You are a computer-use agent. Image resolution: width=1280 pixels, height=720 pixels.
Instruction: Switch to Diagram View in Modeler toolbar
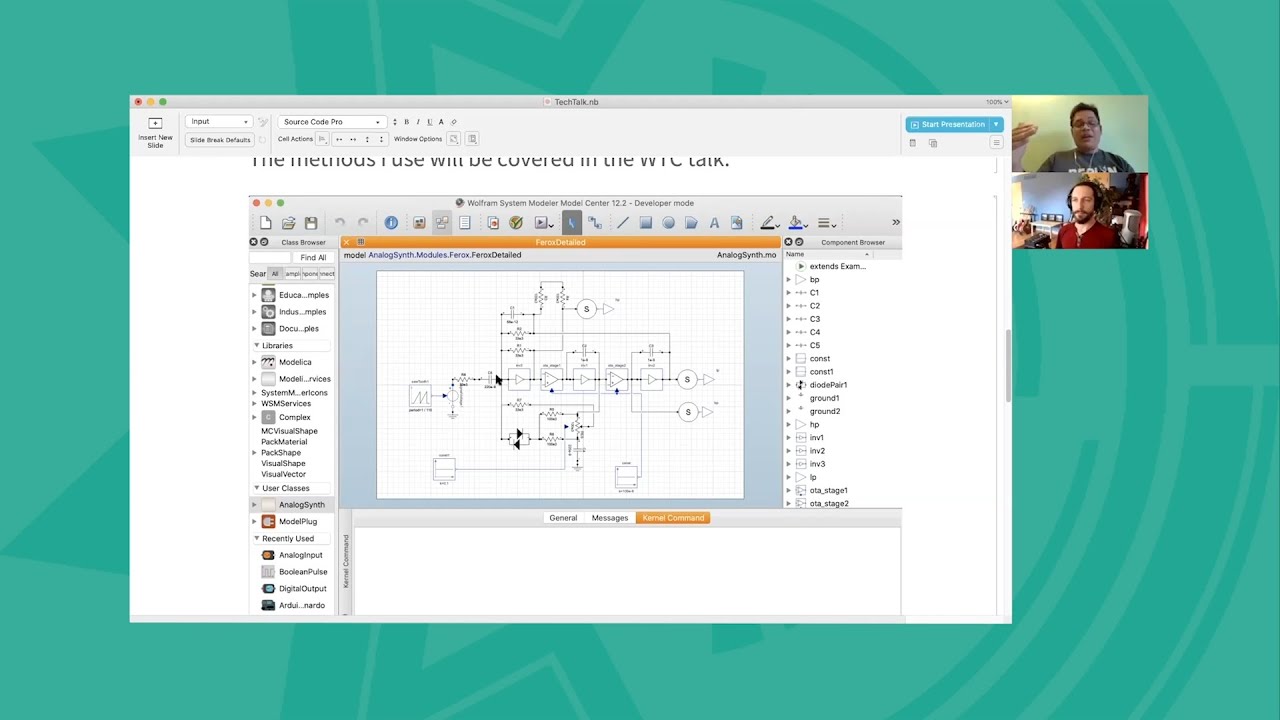[x=441, y=223]
